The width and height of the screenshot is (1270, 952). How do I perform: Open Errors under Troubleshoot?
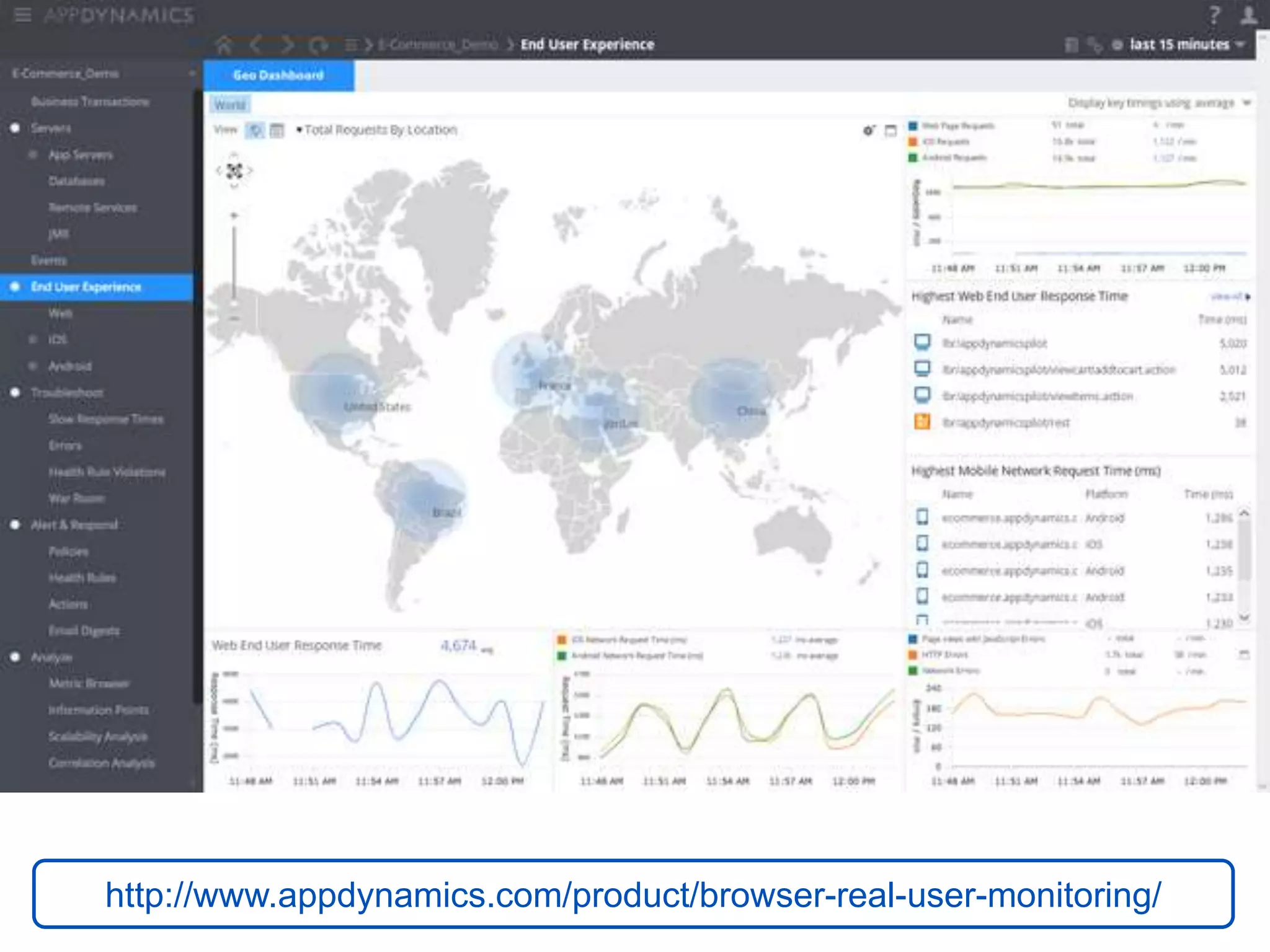(x=65, y=446)
